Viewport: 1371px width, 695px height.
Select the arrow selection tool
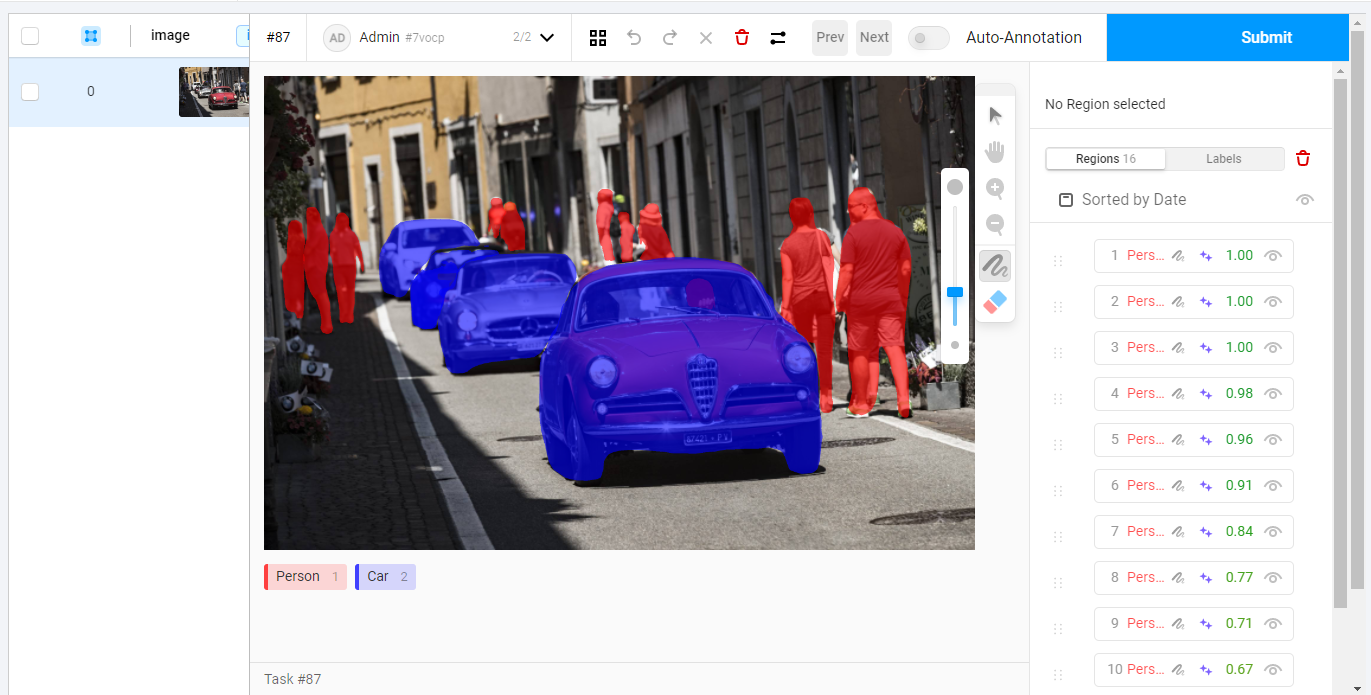(995, 114)
